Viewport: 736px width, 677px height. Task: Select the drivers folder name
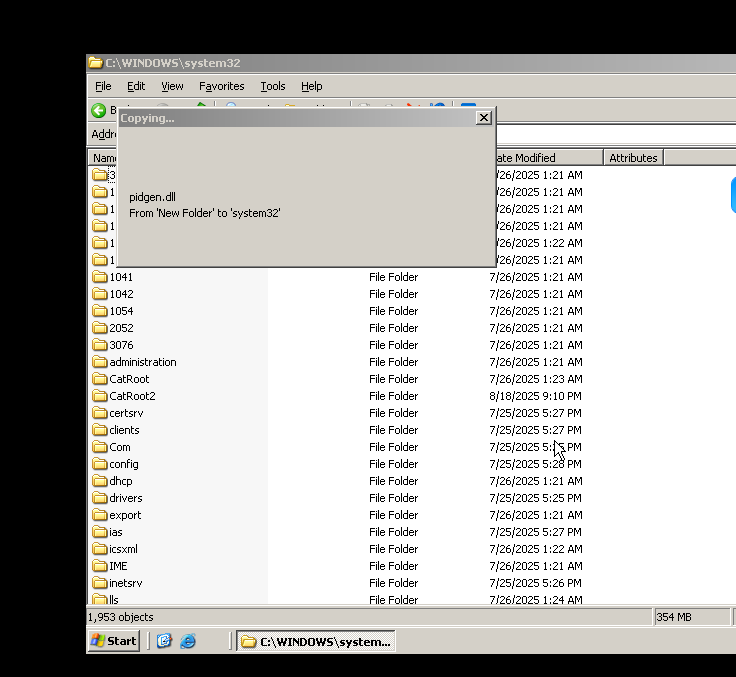(x=125, y=498)
